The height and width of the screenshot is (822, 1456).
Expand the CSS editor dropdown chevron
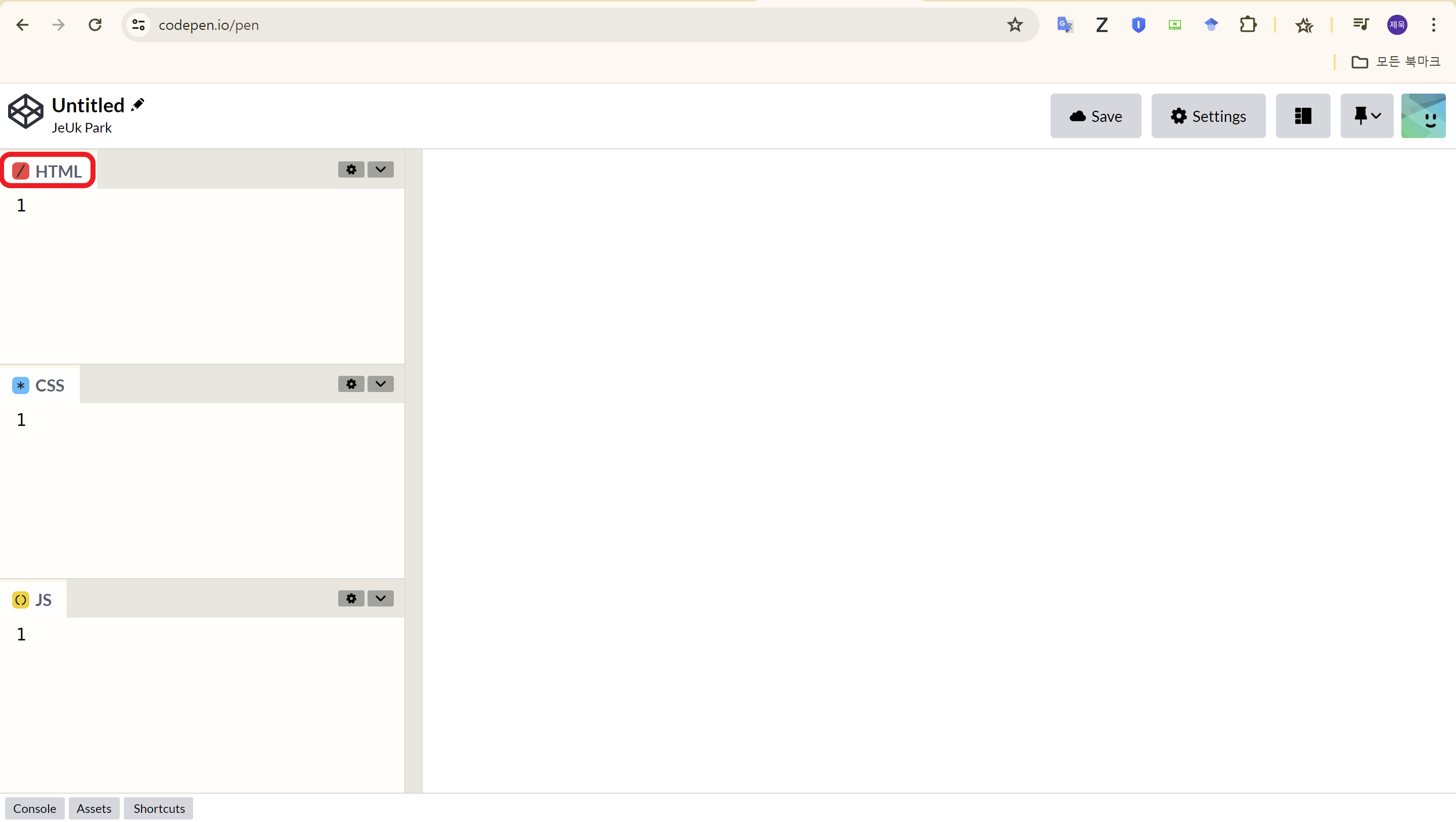pos(380,384)
